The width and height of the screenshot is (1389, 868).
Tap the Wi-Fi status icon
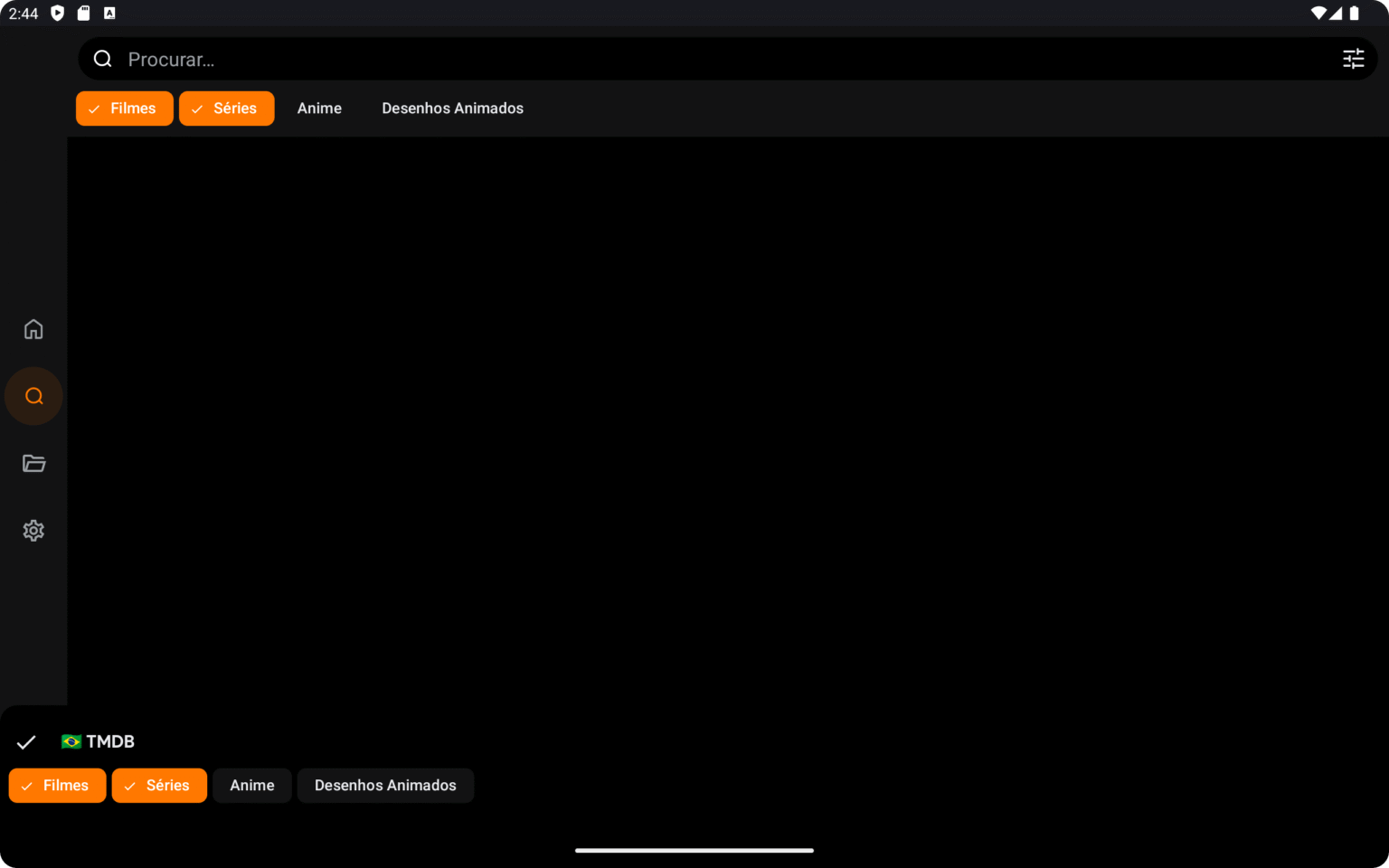point(1318,13)
